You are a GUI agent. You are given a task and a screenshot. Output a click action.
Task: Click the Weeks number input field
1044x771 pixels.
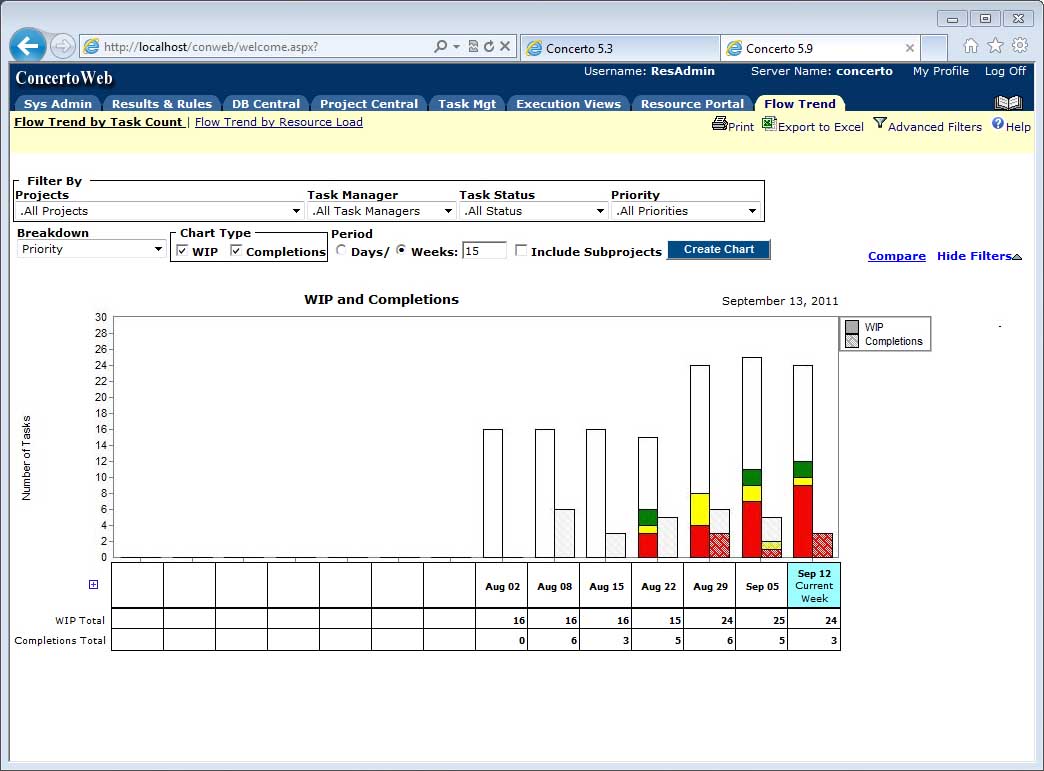coord(484,251)
